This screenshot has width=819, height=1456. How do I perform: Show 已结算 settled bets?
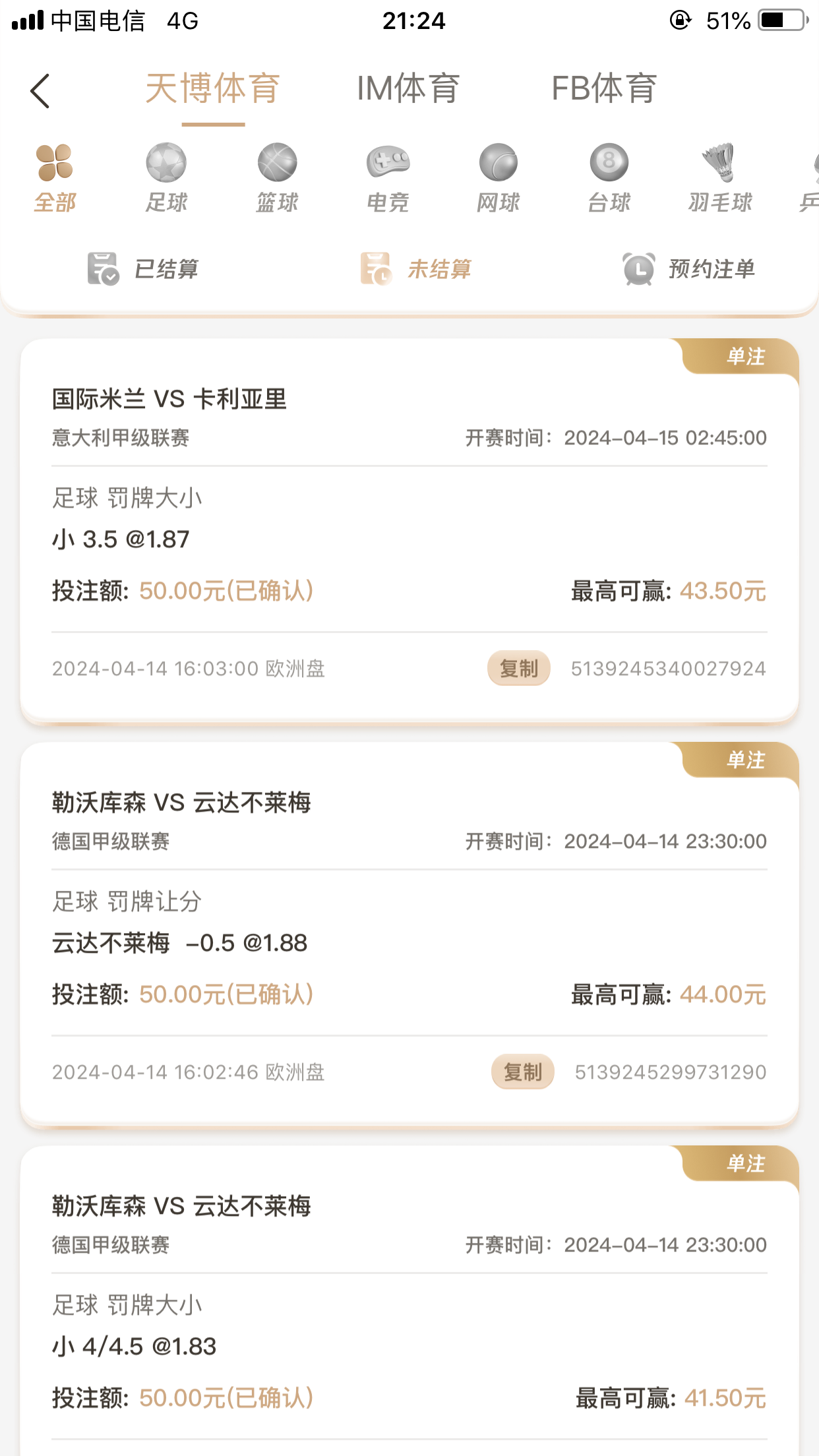(143, 269)
